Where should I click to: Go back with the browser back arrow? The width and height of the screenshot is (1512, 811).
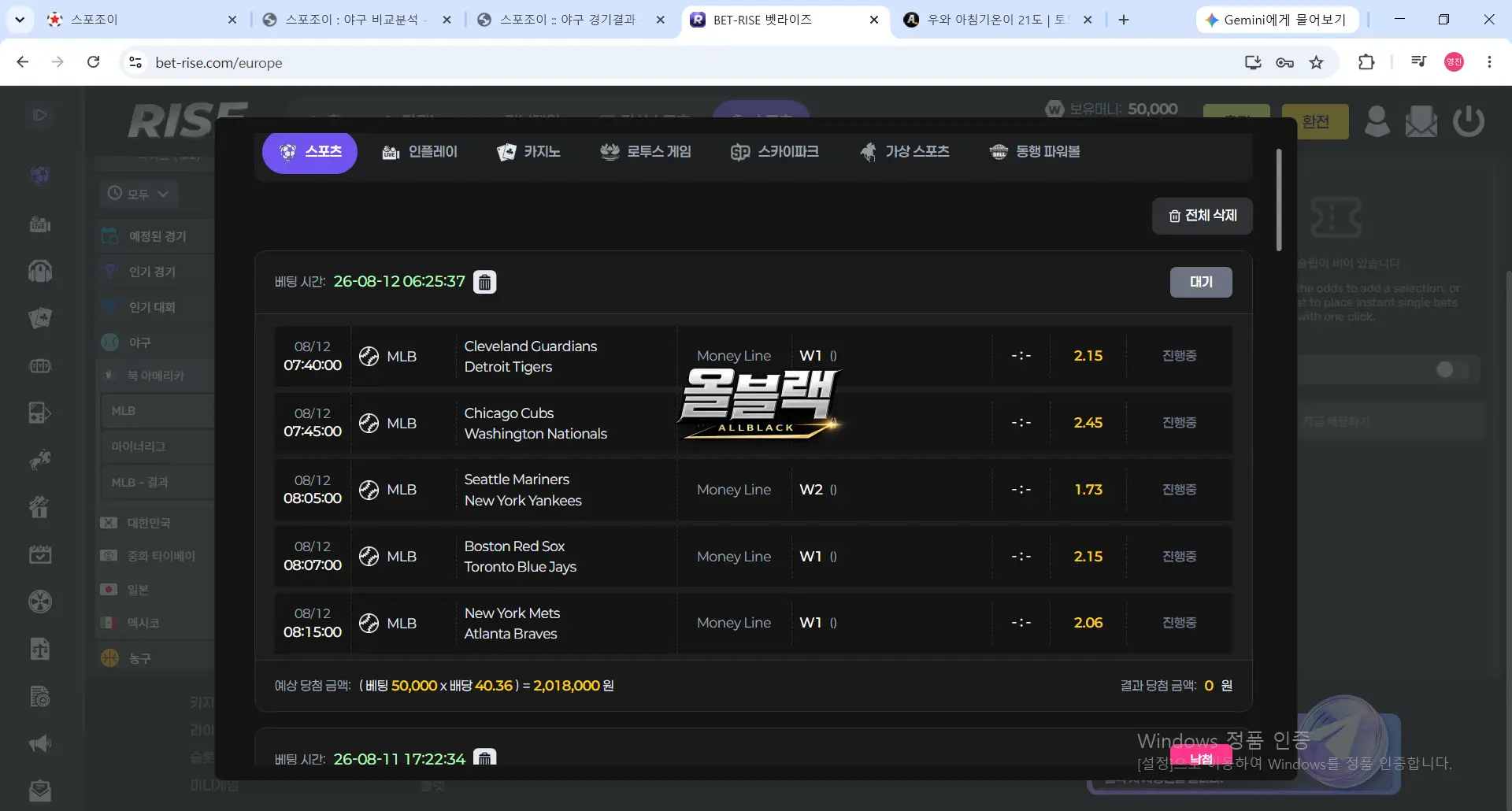23,62
